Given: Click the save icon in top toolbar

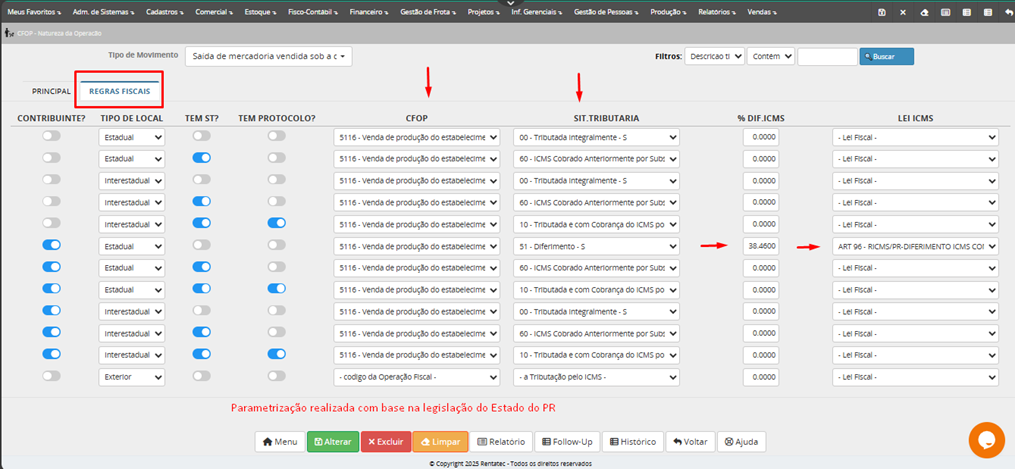Looking at the screenshot, I should coord(881,11).
